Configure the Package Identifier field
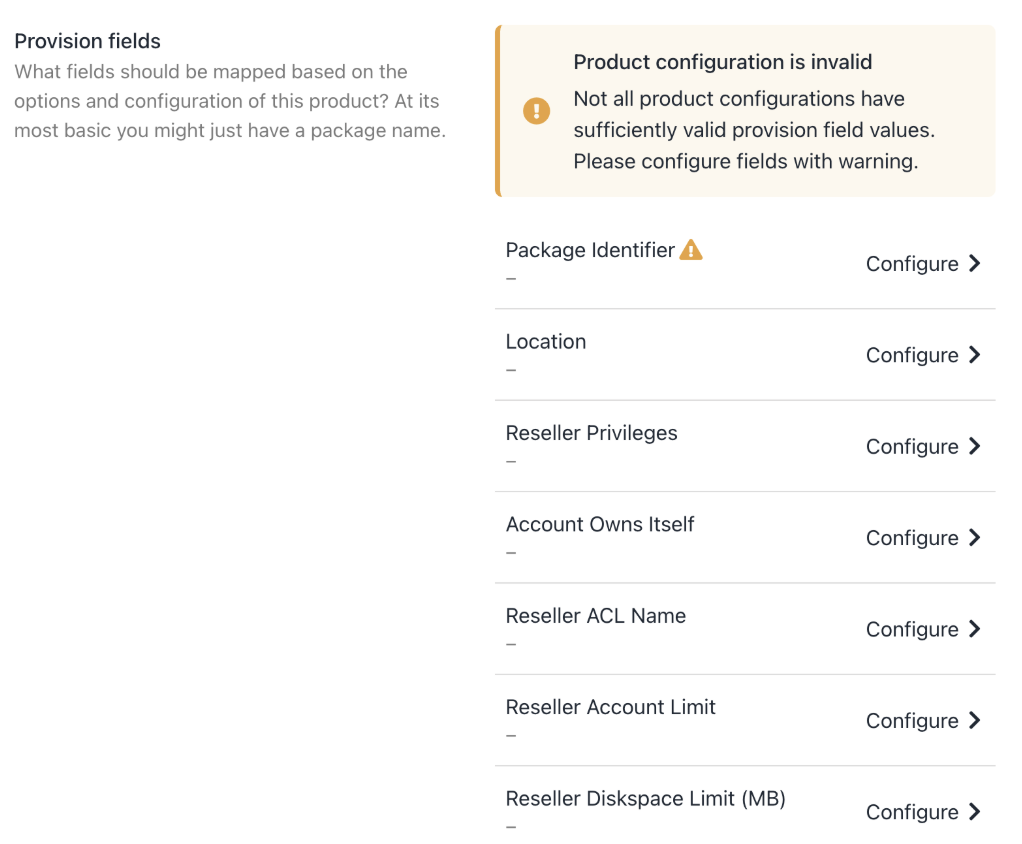This screenshot has height=844, width=1022. [912, 264]
